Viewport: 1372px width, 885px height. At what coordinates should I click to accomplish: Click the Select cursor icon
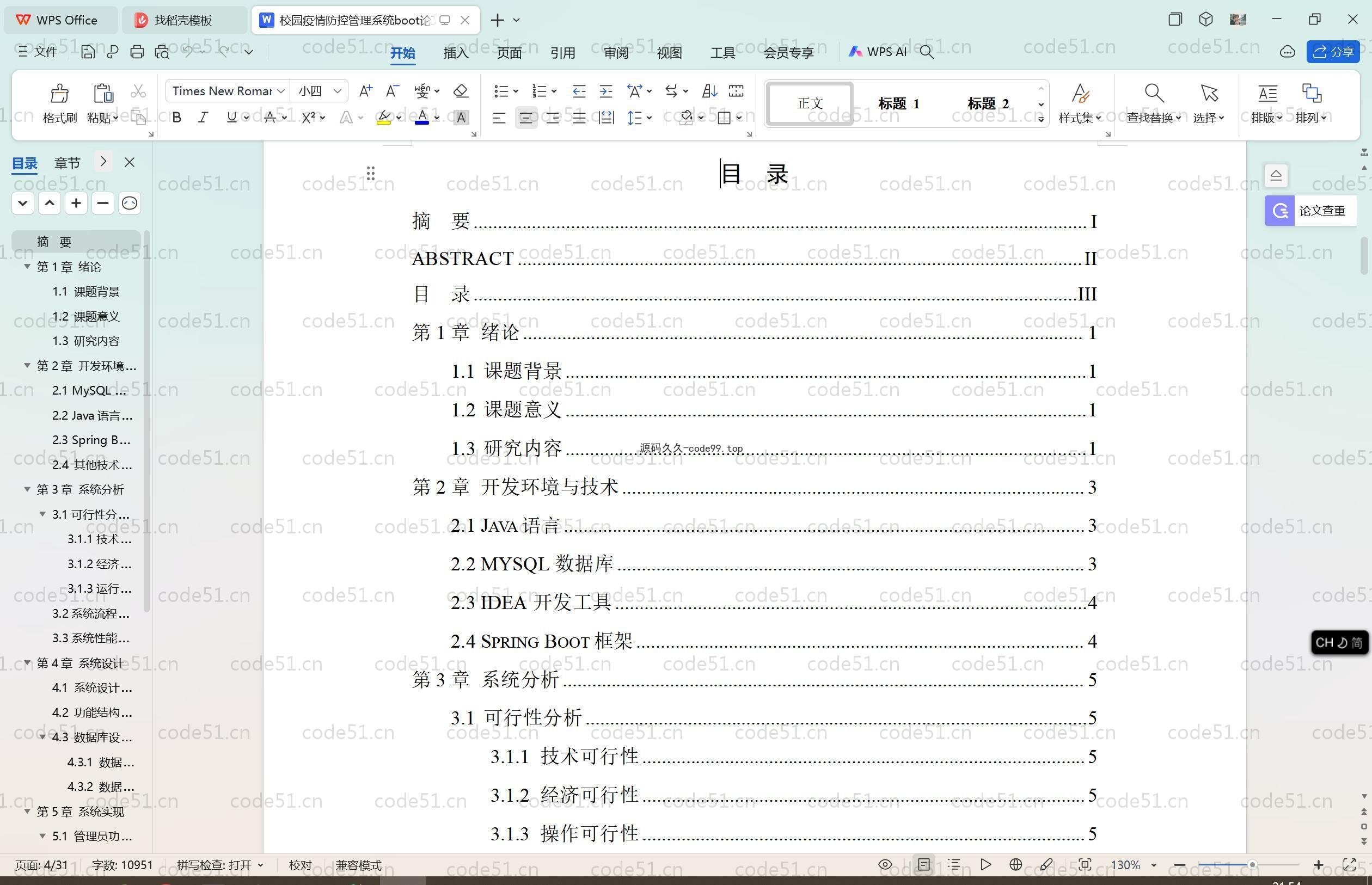(x=1209, y=93)
